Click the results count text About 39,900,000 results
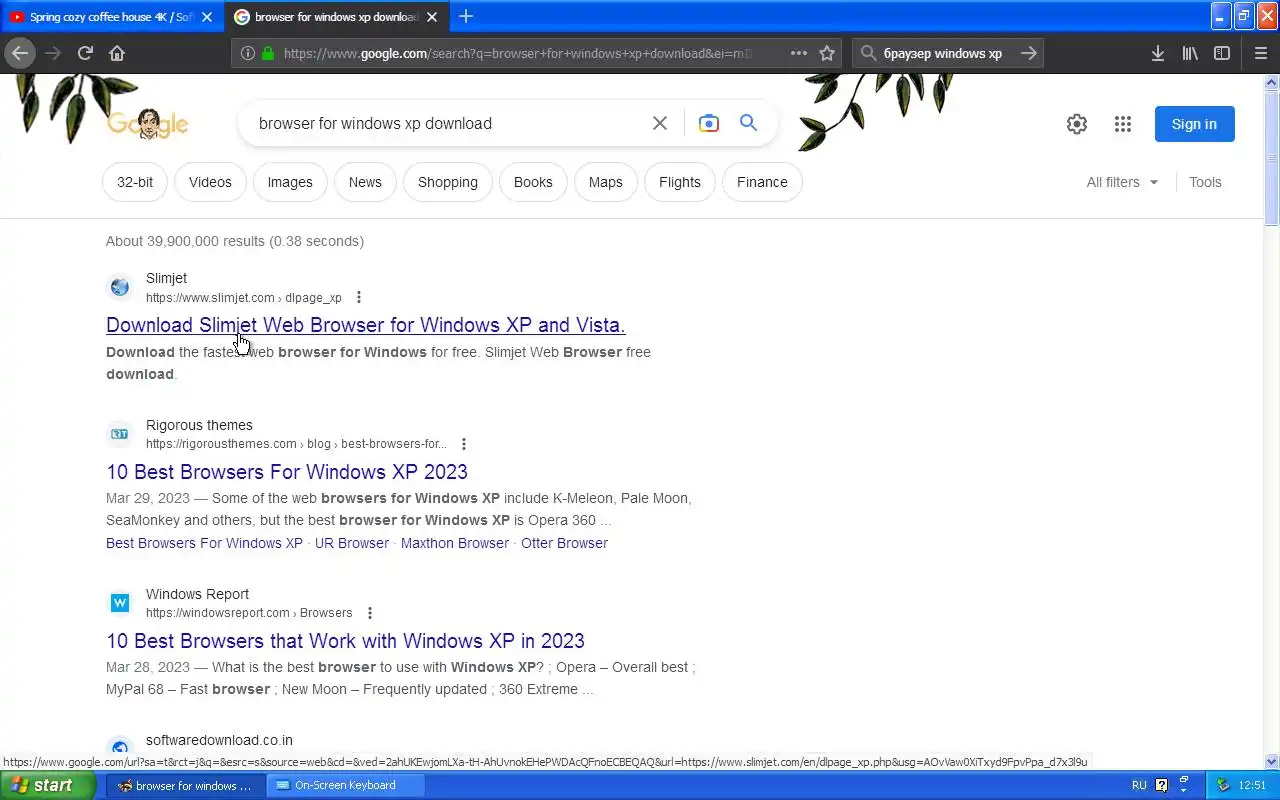 pyautogui.click(x=235, y=241)
